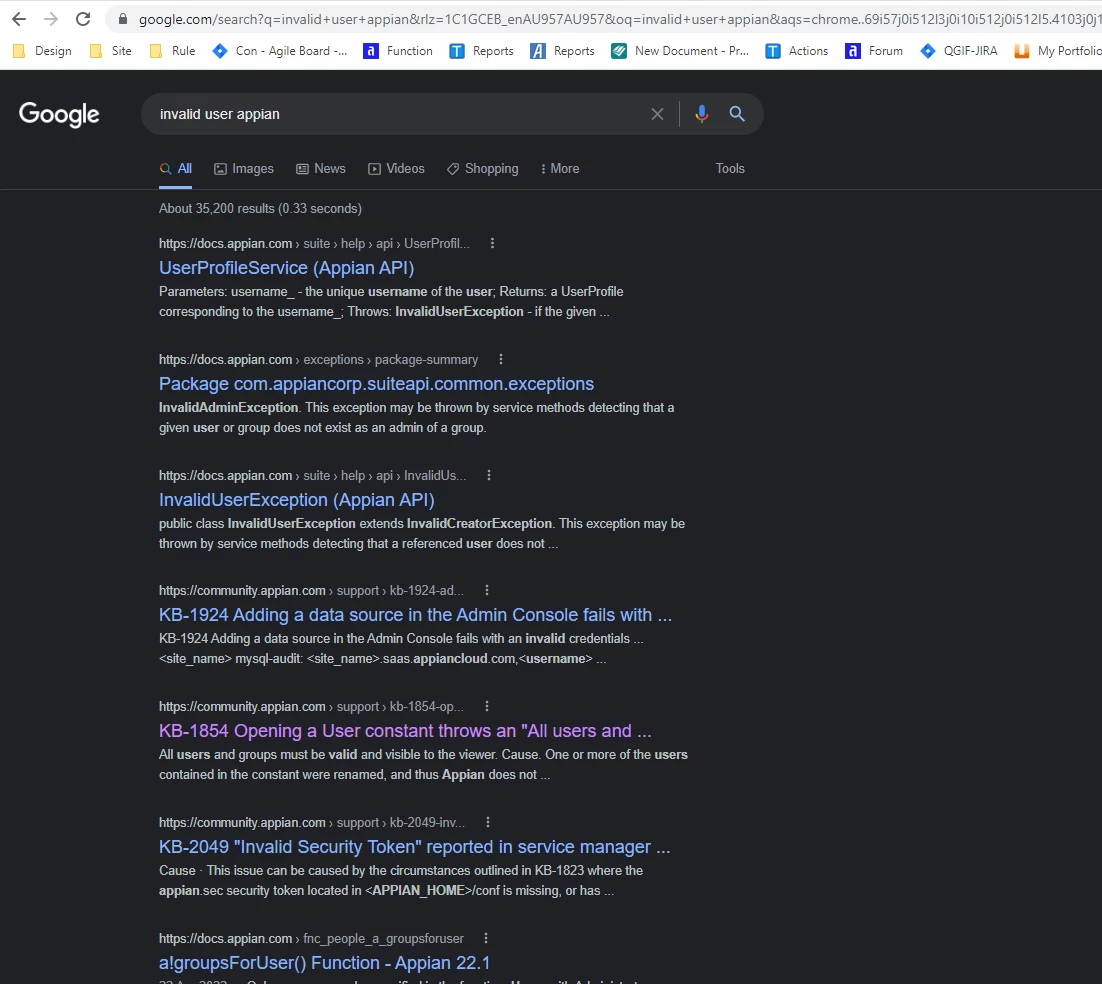
Task: Open the My Portfolio bookmark
Action: click(x=1058, y=51)
